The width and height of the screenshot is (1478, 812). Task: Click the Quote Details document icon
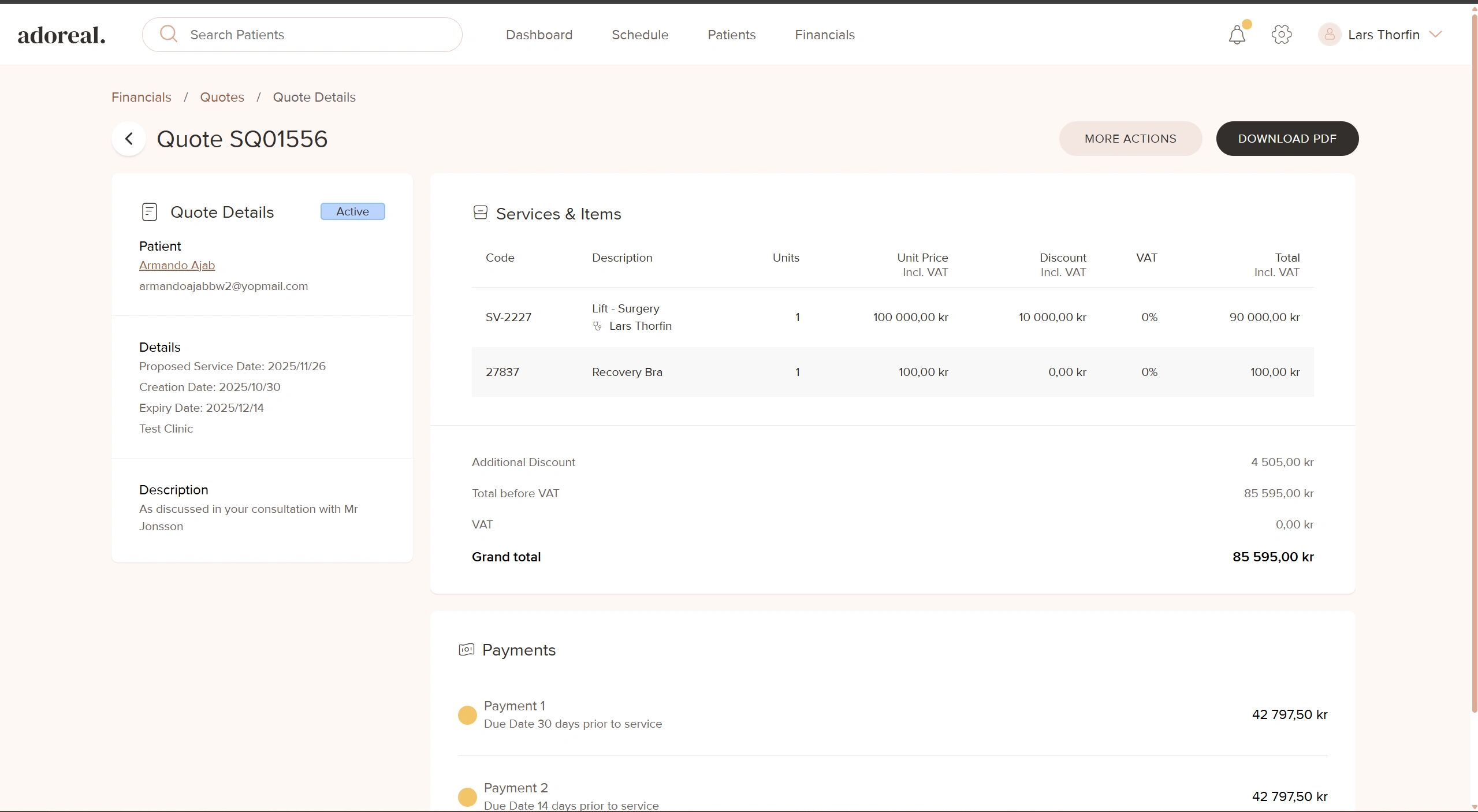149,212
